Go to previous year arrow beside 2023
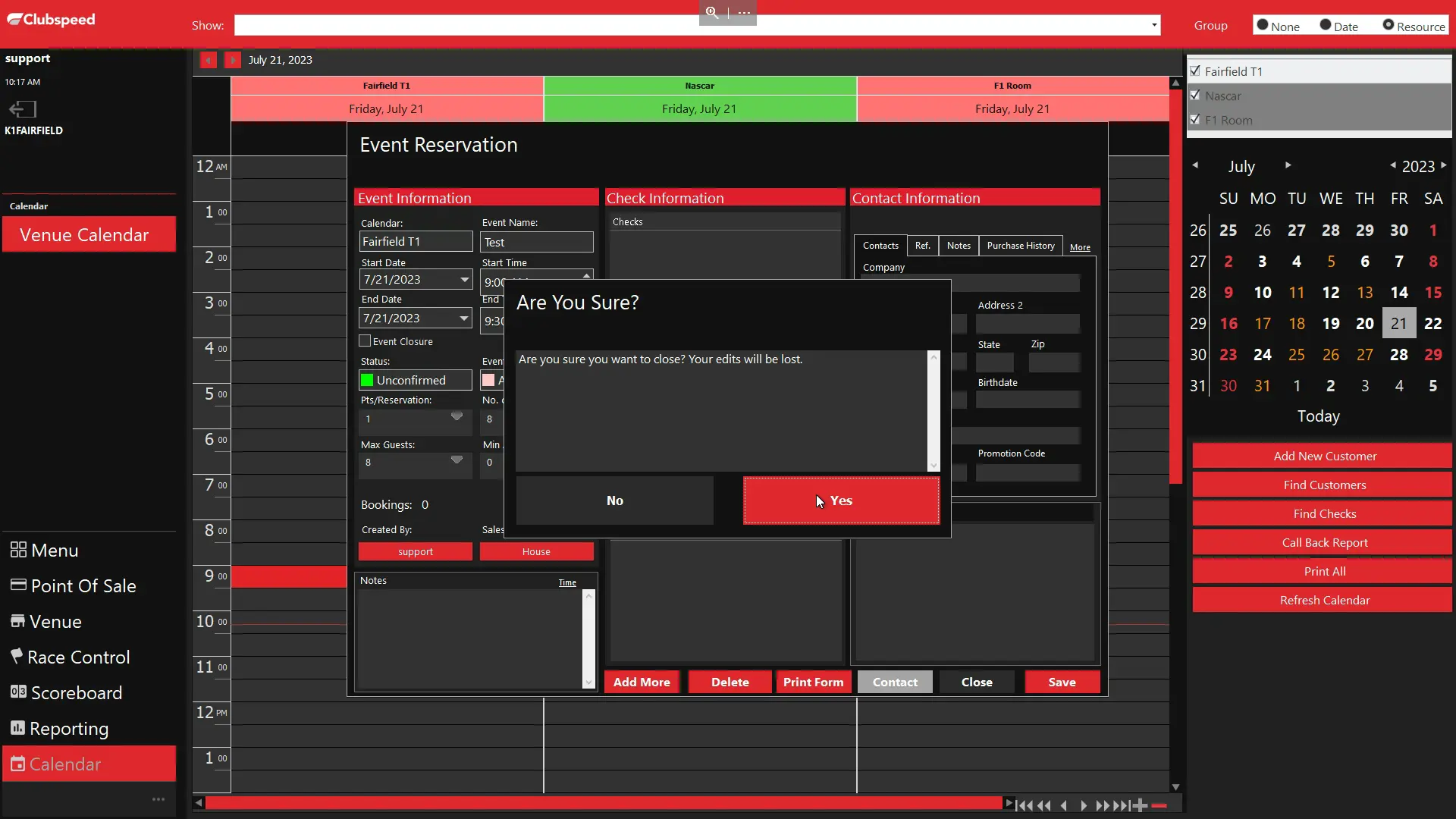Screen dimensions: 1456x819 tap(1392, 165)
